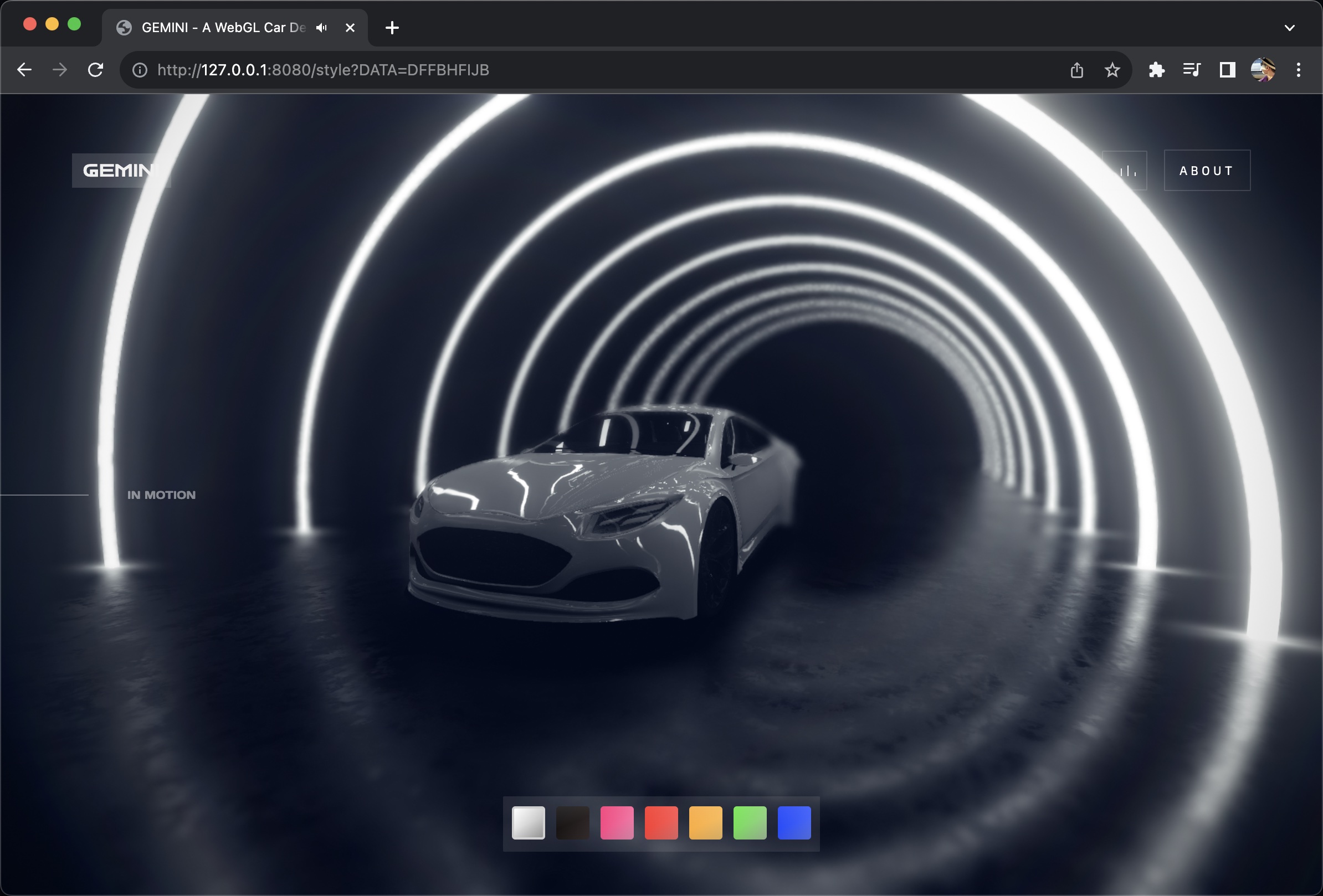Viewport: 1323px width, 896px height.
Task: Bookmark this page with the star
Action: click(x=1112, y=70)
